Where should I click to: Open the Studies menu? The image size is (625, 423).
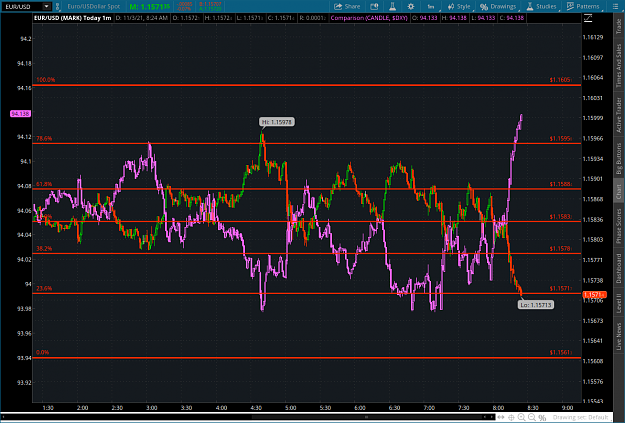coord(541,6)
